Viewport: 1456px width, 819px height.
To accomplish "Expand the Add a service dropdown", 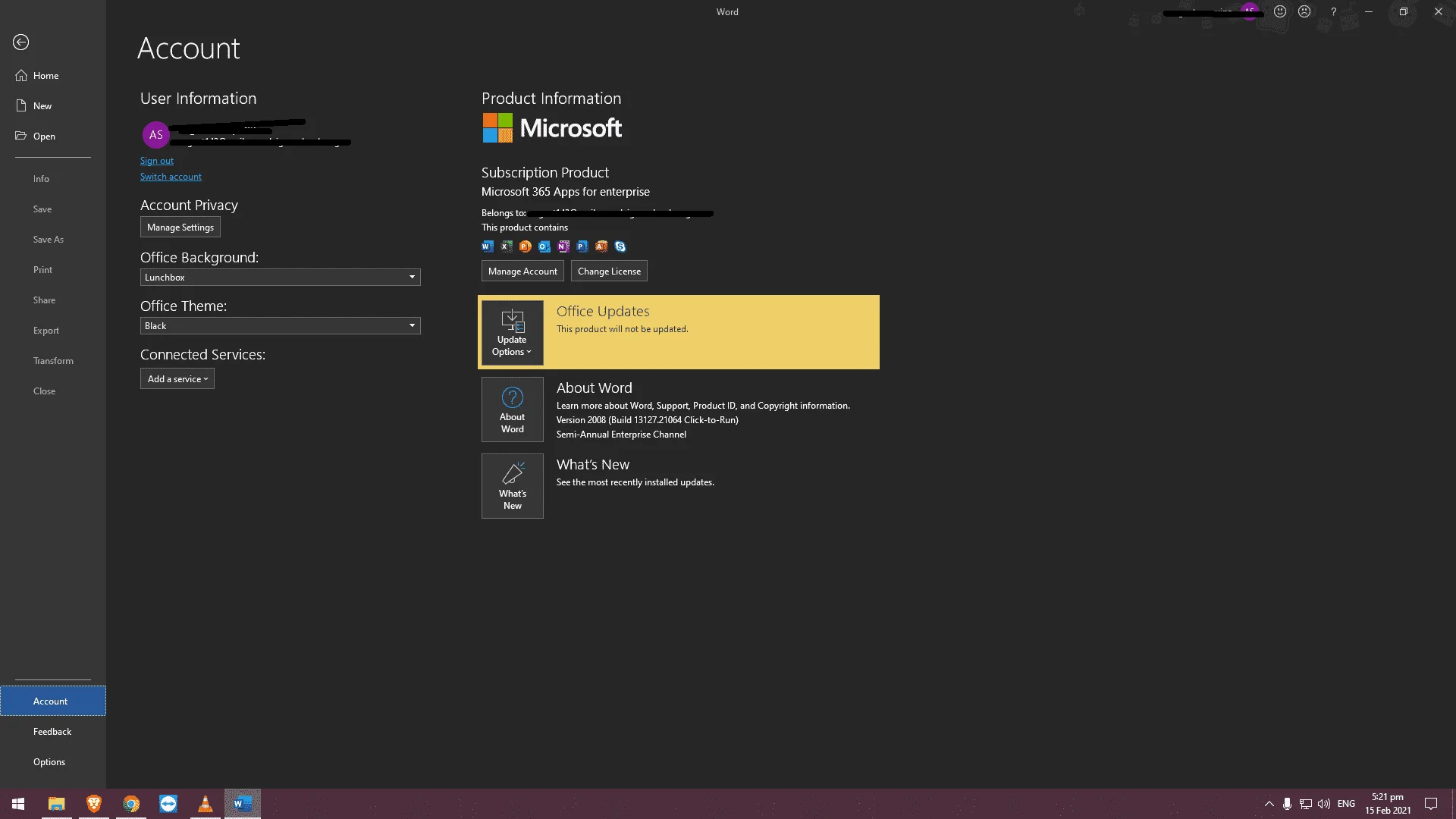I will (x=177, y=378).
